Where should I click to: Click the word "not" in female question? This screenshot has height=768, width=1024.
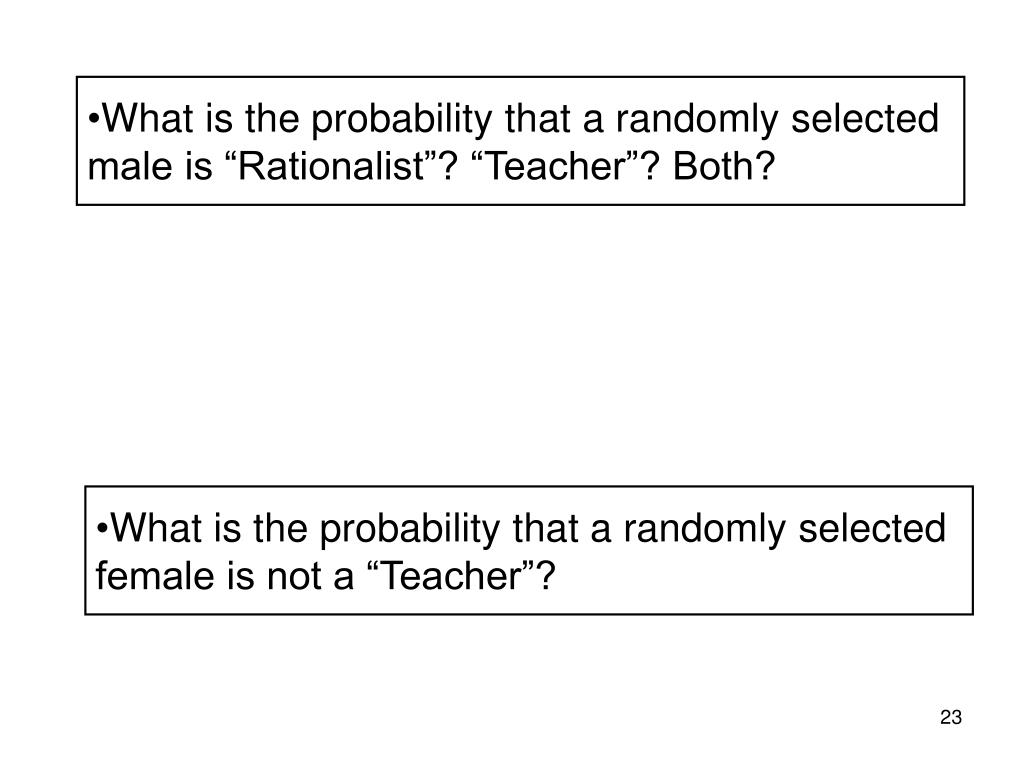tap(294, 577)
